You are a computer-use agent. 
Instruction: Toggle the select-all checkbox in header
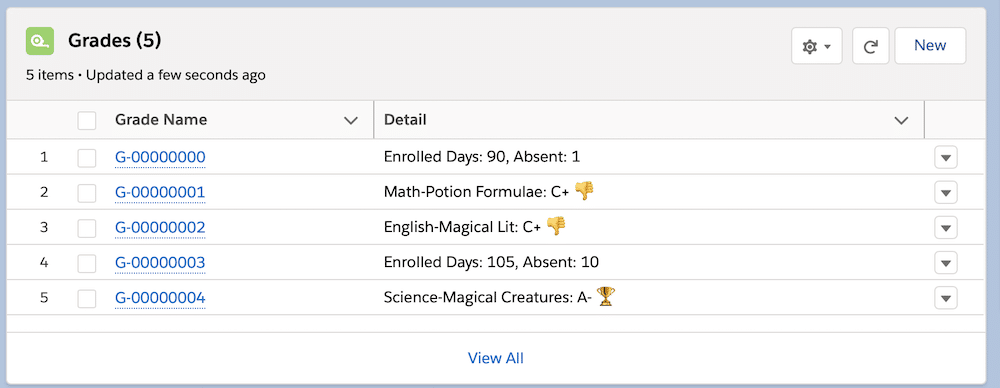tap(87, 120)
